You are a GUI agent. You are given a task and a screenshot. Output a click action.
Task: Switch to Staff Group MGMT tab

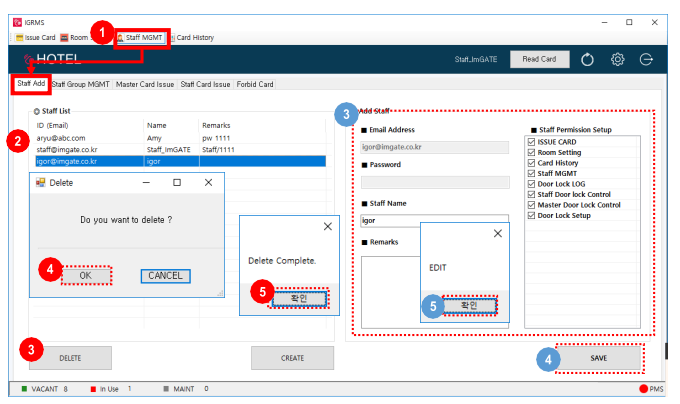point(81,85)
